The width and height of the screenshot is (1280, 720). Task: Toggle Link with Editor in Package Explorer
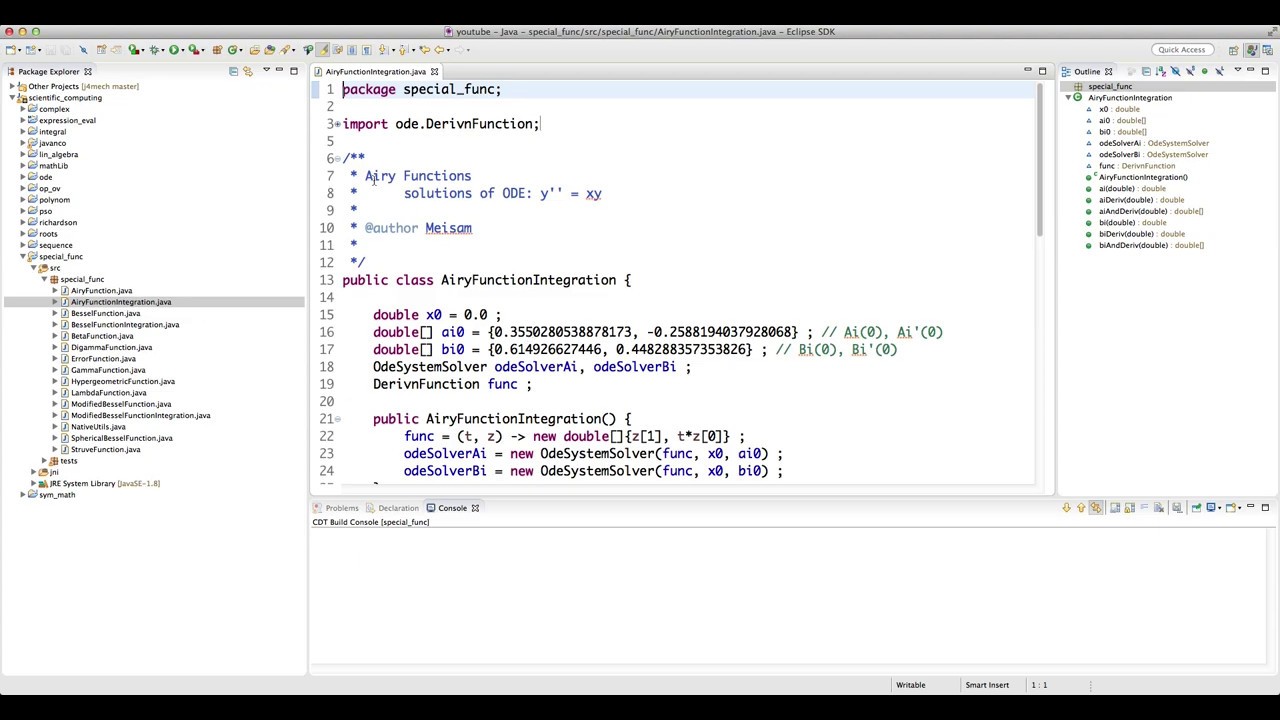point(248,71)
